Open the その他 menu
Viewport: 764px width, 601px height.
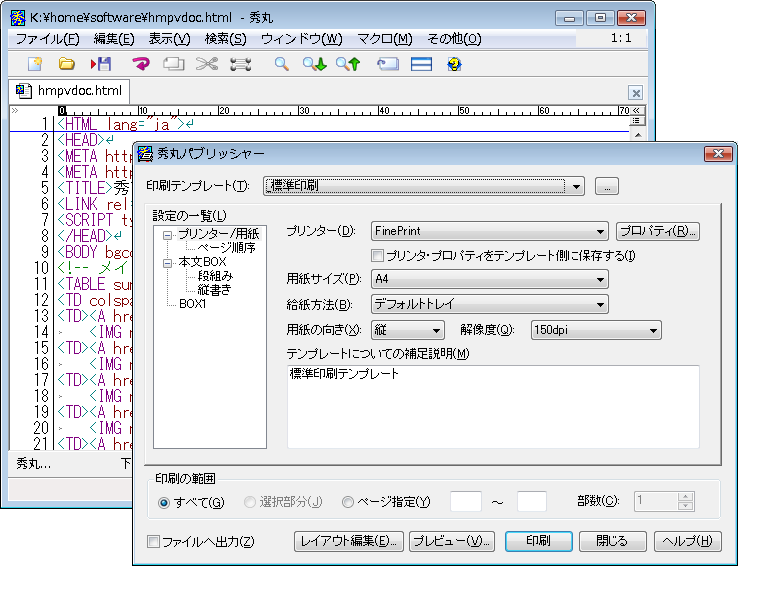tap(454, 39)
